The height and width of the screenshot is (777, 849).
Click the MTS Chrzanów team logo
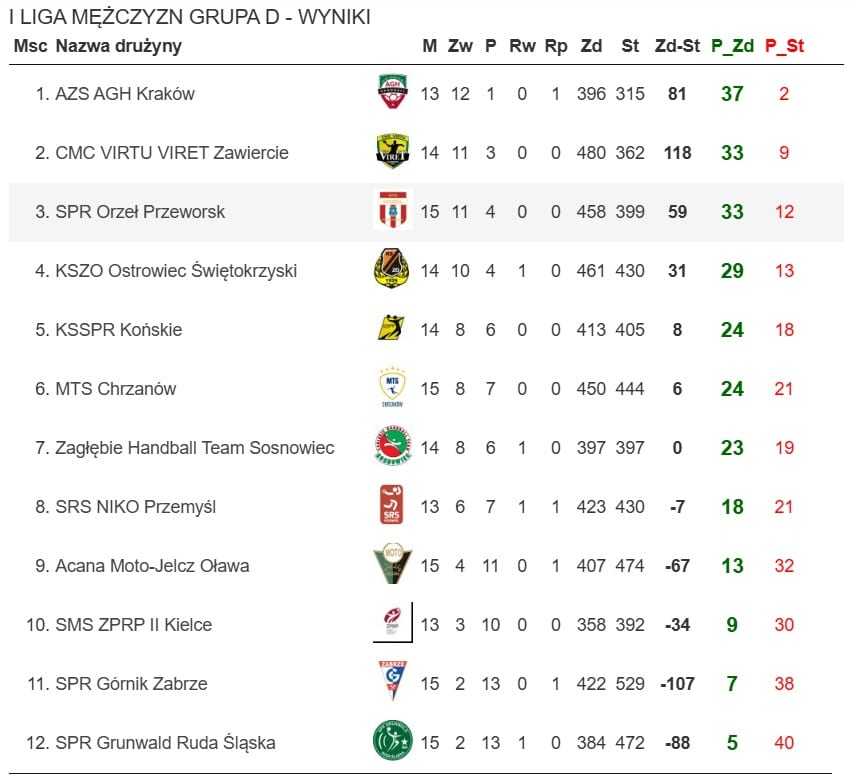(392, 388)
